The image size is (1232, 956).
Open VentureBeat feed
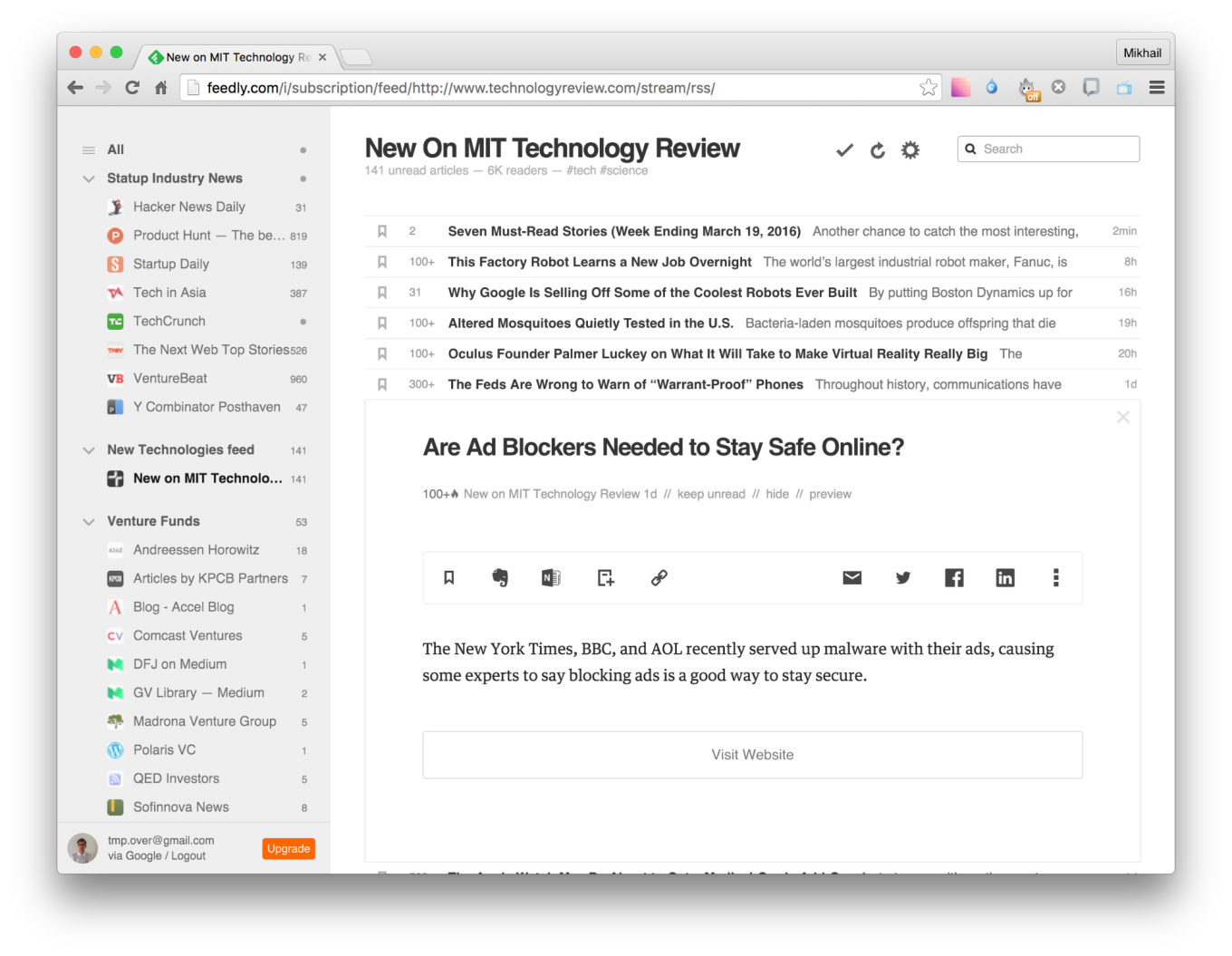(x=170, y=379)
